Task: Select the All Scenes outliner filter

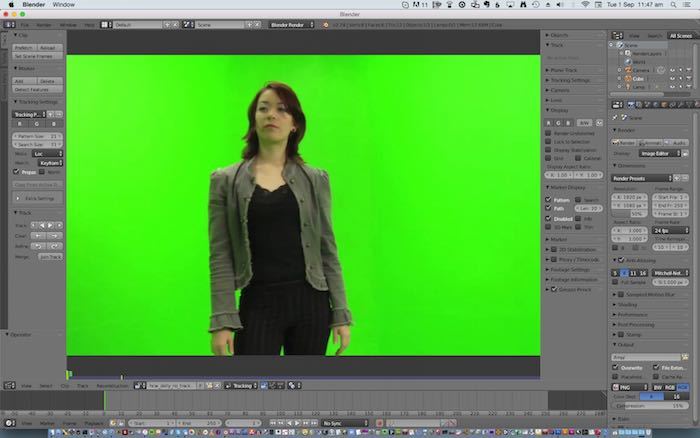Action: pos(680,36)
